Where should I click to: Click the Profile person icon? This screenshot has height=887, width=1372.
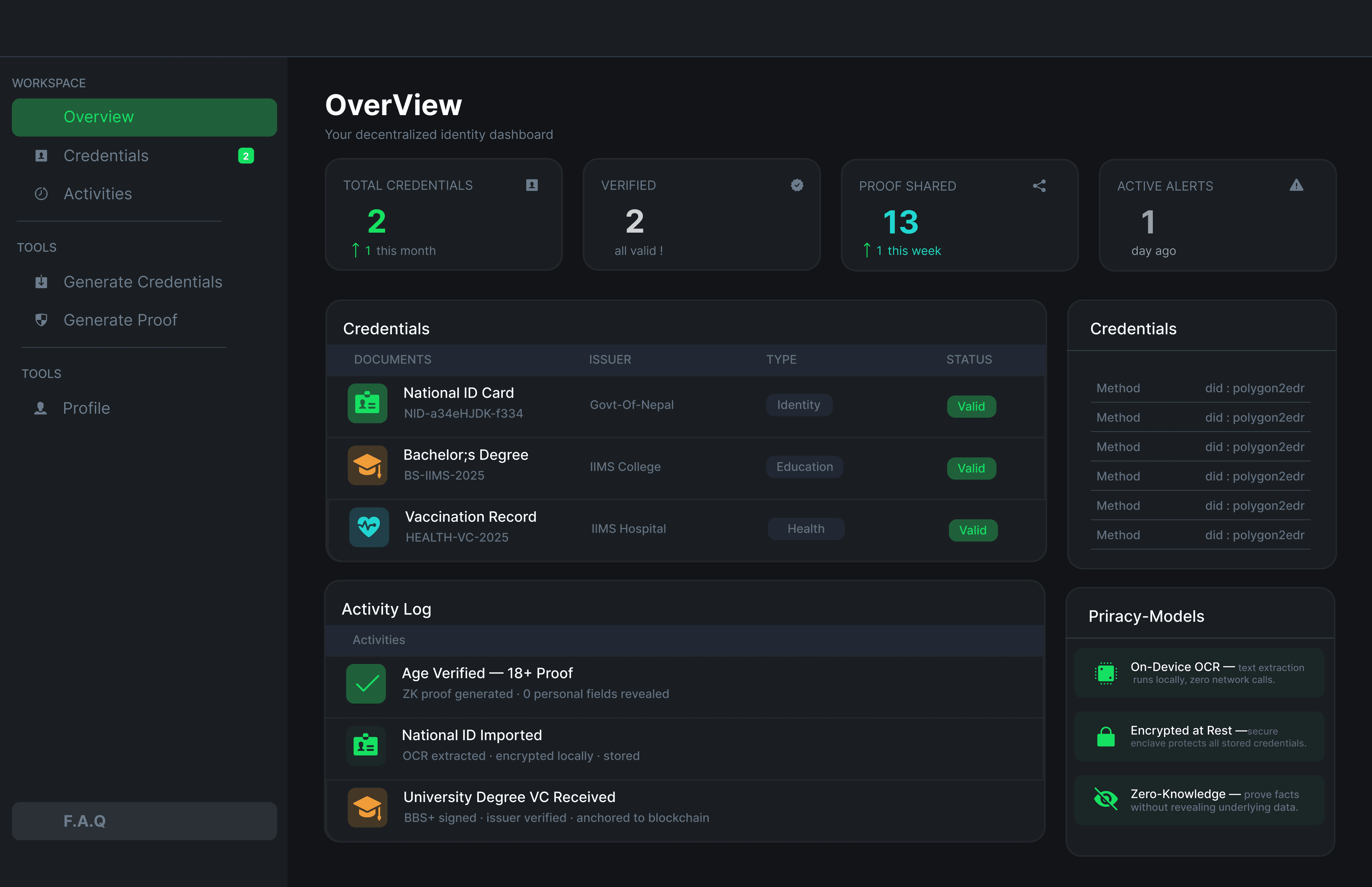pyautogui.click(x=40, y=408)
